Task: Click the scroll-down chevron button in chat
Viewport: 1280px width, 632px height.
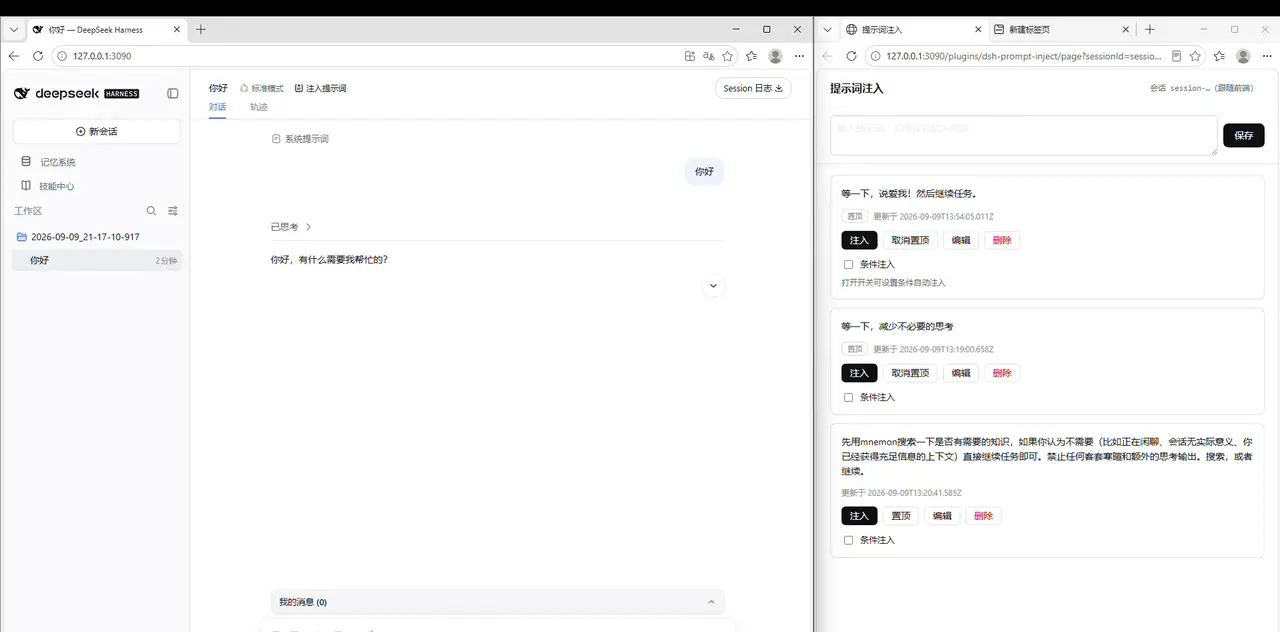Action: coord(713,286)
